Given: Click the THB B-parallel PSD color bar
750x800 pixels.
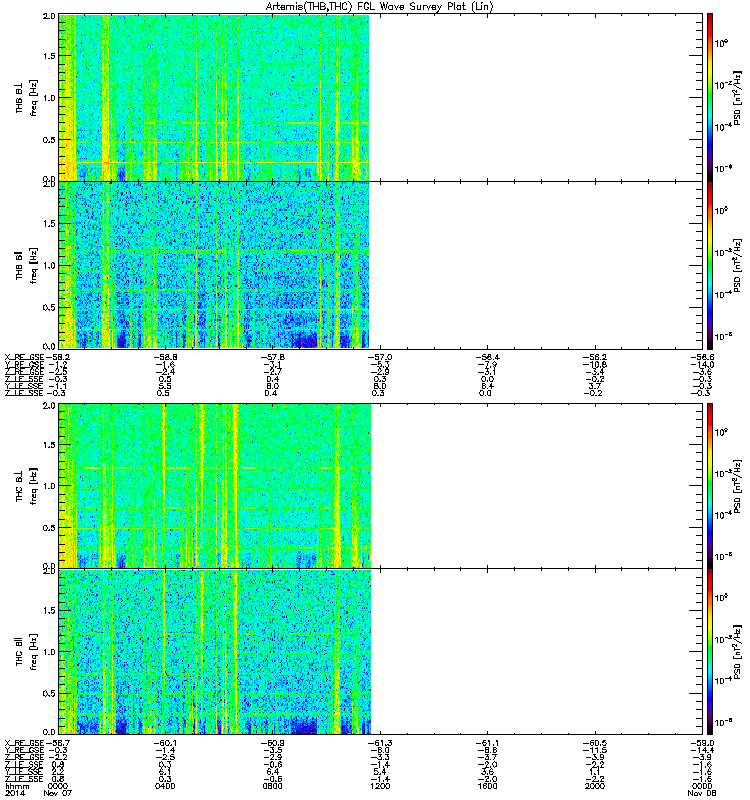Looking at the screenshot, I should 710,265.
